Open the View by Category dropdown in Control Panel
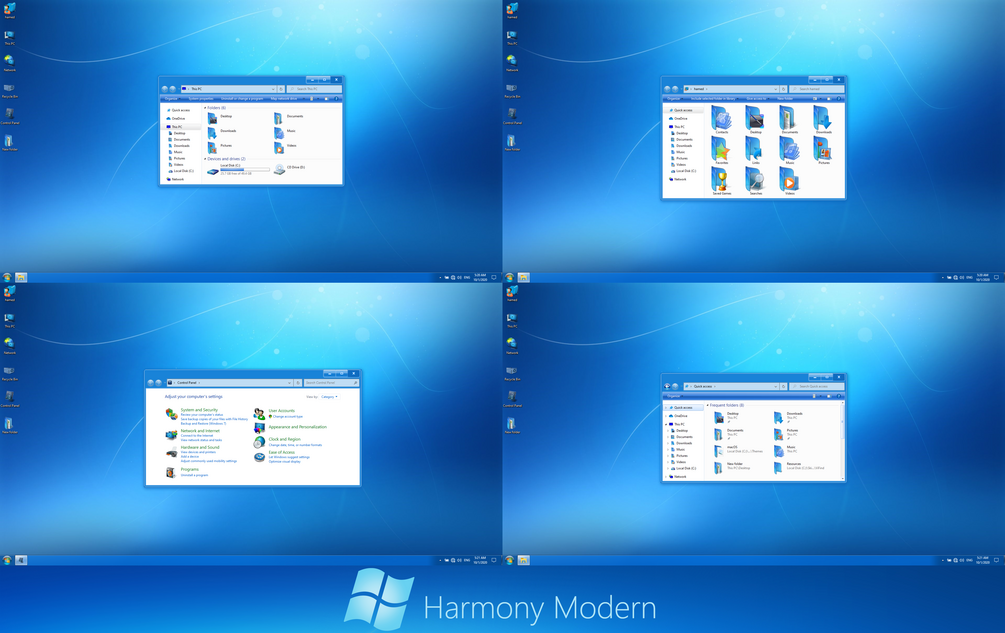1005x633 pixels. pos(329,397)
